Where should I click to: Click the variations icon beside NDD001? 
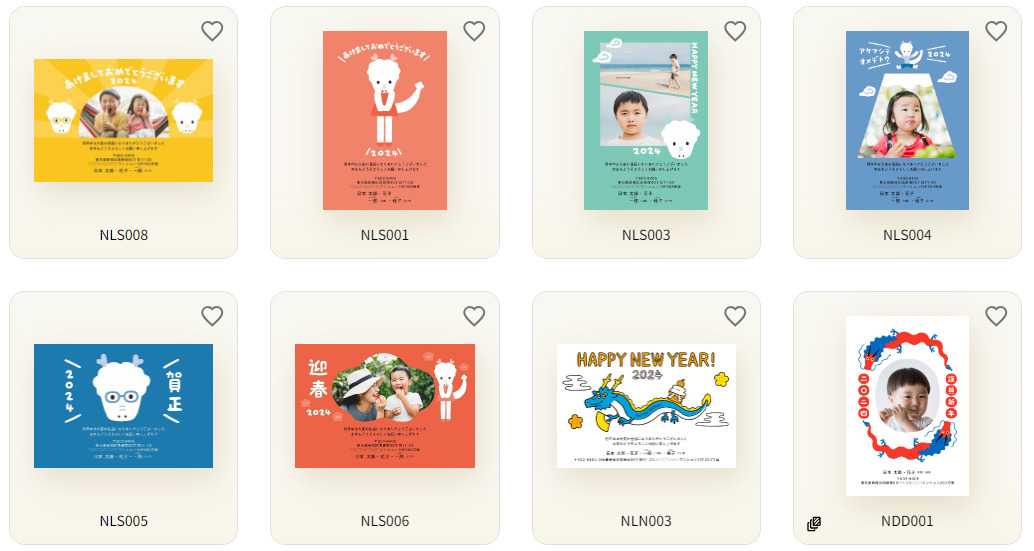(x=814, y=524)
